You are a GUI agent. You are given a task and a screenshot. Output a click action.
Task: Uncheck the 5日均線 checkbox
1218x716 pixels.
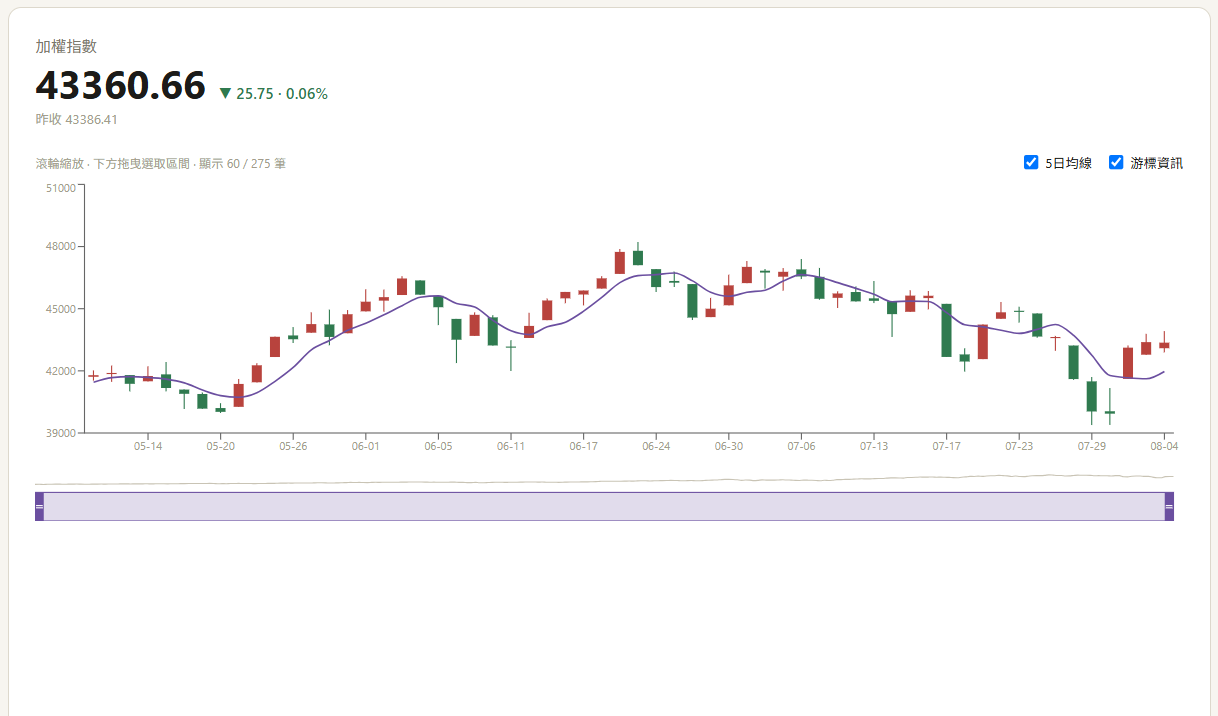pos(1031,162)
